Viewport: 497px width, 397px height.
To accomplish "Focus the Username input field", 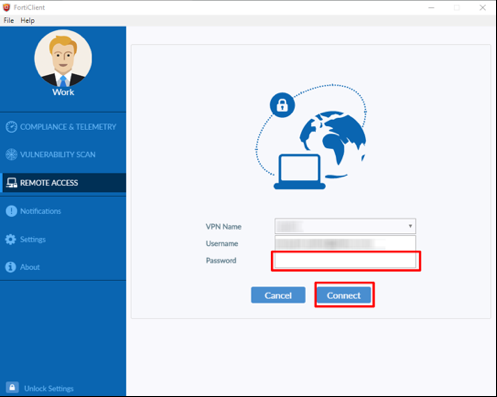I will tap(345, 243).
